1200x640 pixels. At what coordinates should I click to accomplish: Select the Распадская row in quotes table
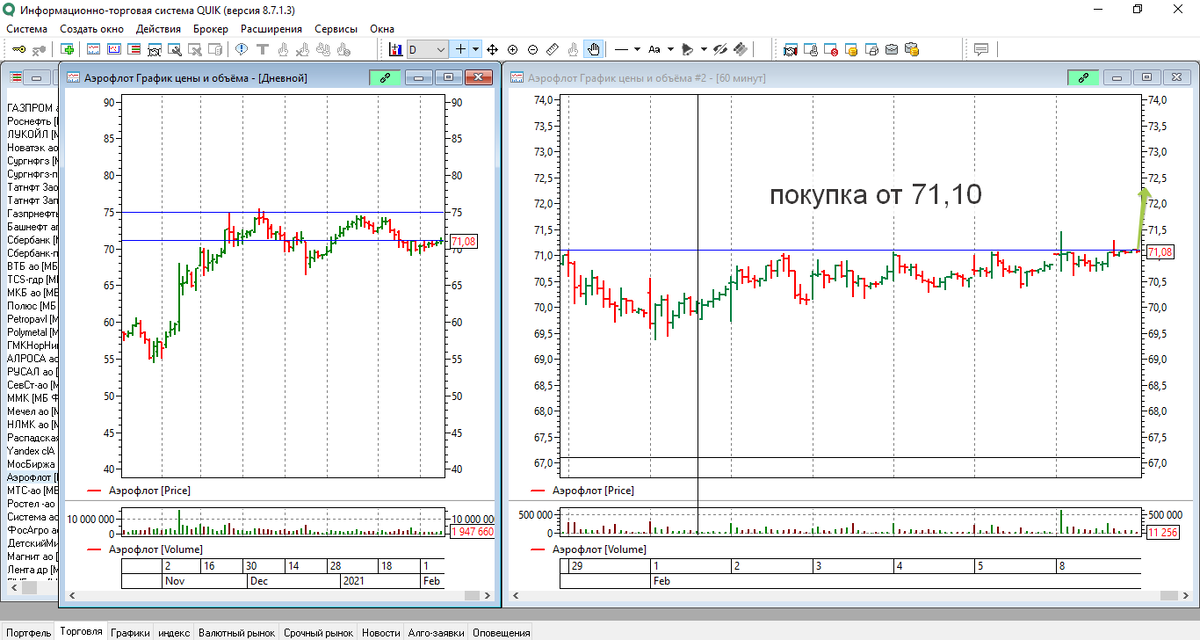[32, 437]
